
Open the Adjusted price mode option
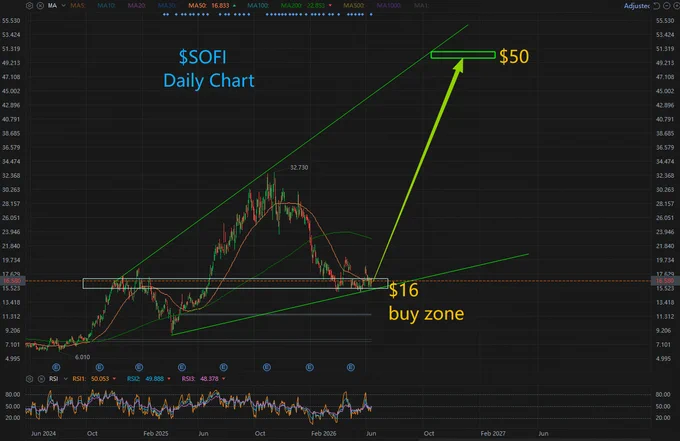tap(637, 6)
